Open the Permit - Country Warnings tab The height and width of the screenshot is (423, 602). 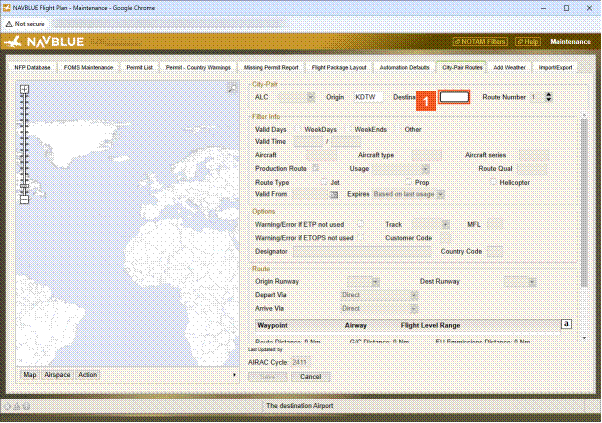[x=198, y=68]
